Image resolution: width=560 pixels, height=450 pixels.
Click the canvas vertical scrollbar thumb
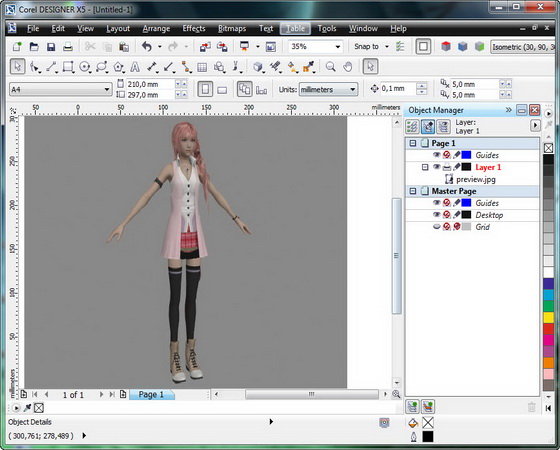pos(396,256)
